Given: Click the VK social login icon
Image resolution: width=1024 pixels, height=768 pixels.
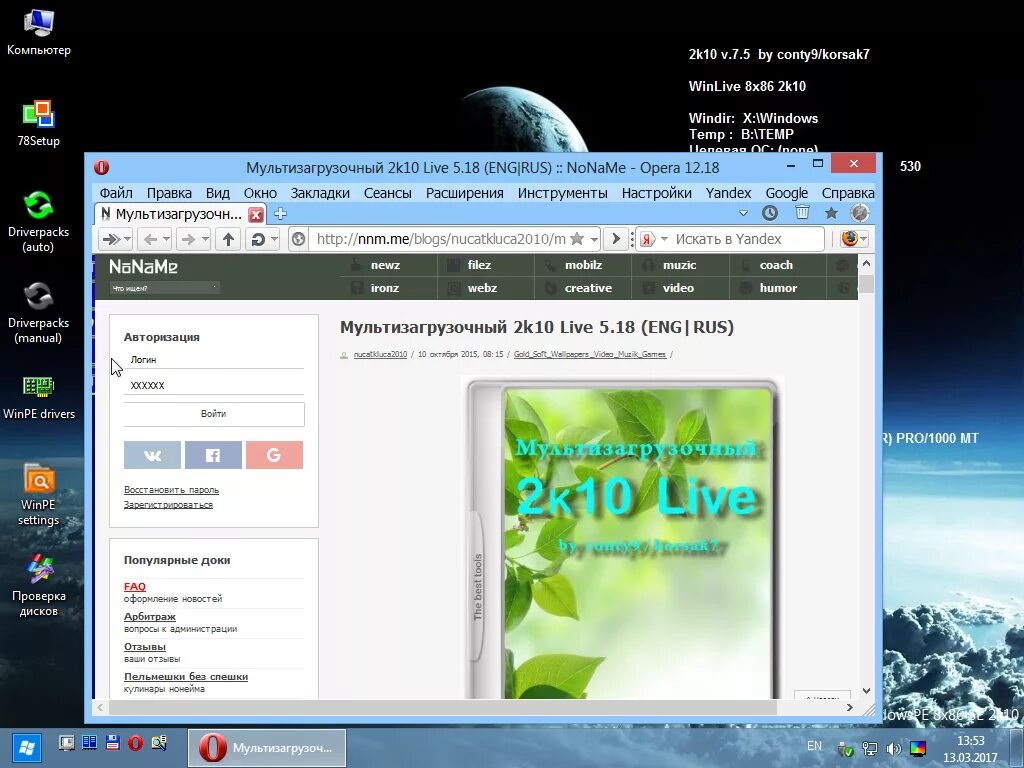Looking at the screenshot, I should [152, 455].
